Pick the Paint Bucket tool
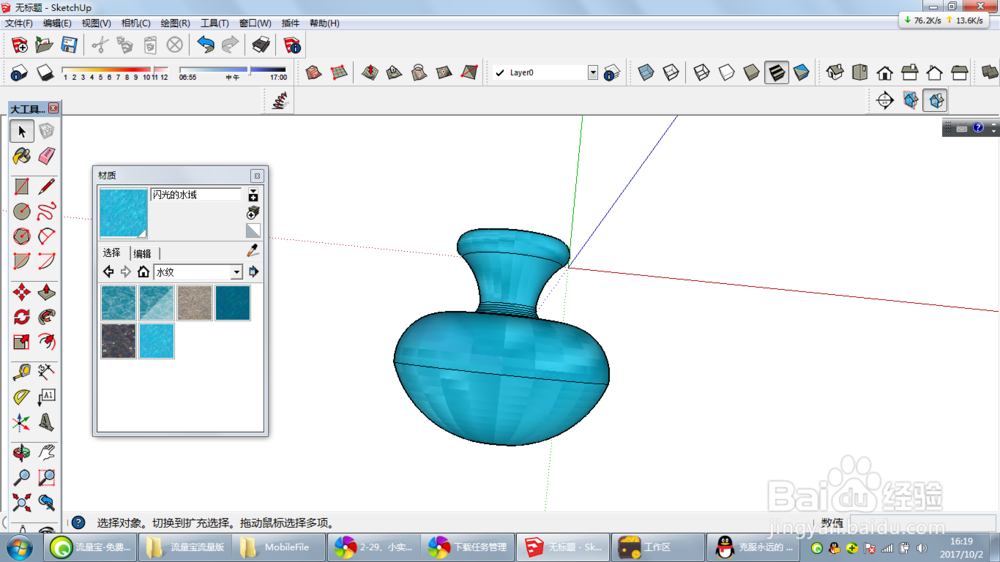1000x562 pixels. (x=22, y=156)
